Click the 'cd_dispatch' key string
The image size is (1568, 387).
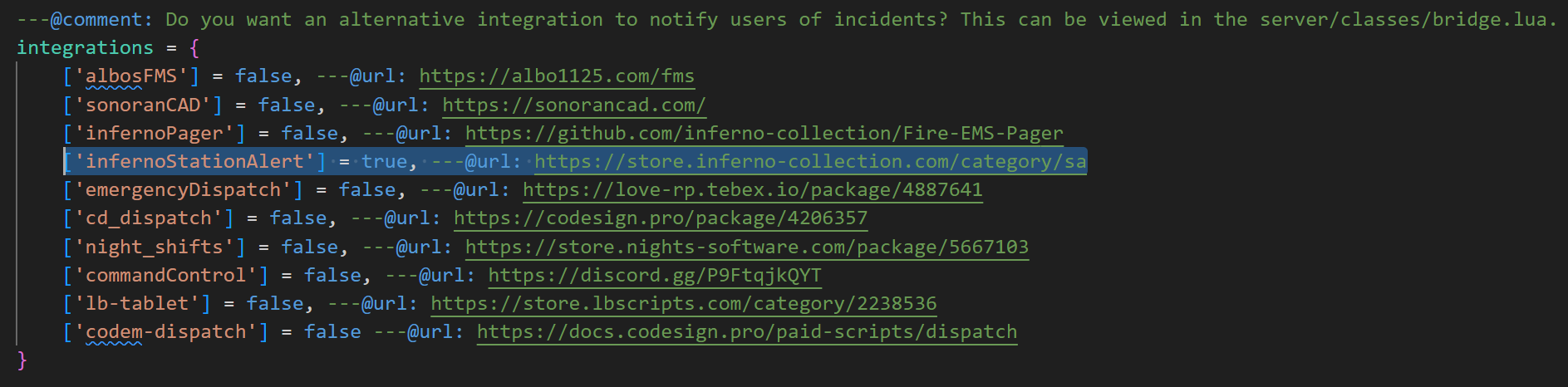point(149,218)
